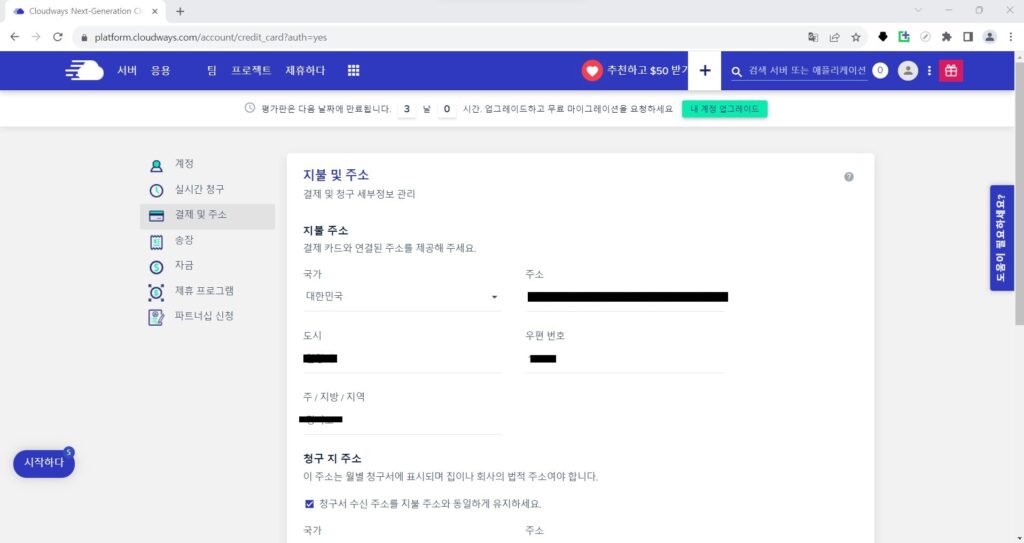Screen dimensions: 1024x543
Task: Open the user avatar menu
Action: 908,71
